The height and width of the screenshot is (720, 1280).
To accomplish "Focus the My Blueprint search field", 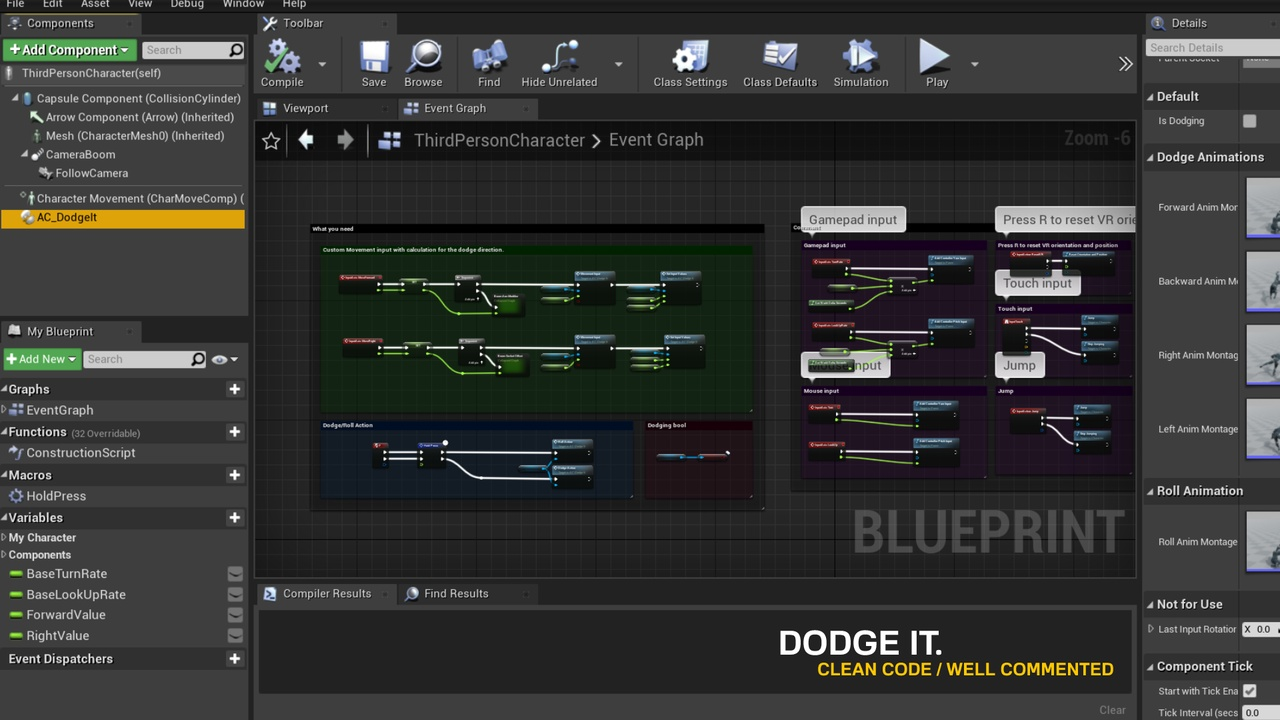I will 144,359.
